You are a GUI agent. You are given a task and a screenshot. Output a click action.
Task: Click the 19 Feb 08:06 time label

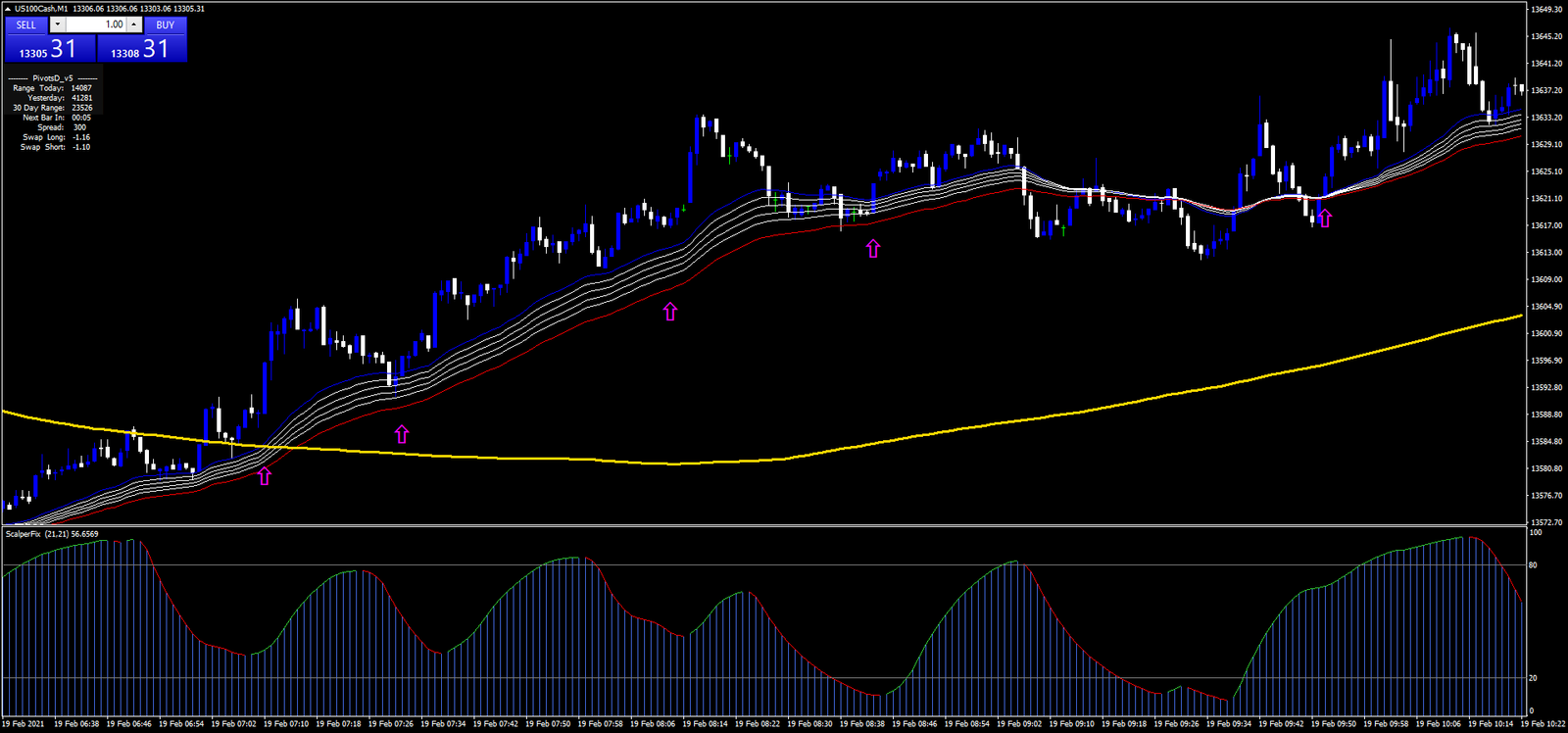653,724
